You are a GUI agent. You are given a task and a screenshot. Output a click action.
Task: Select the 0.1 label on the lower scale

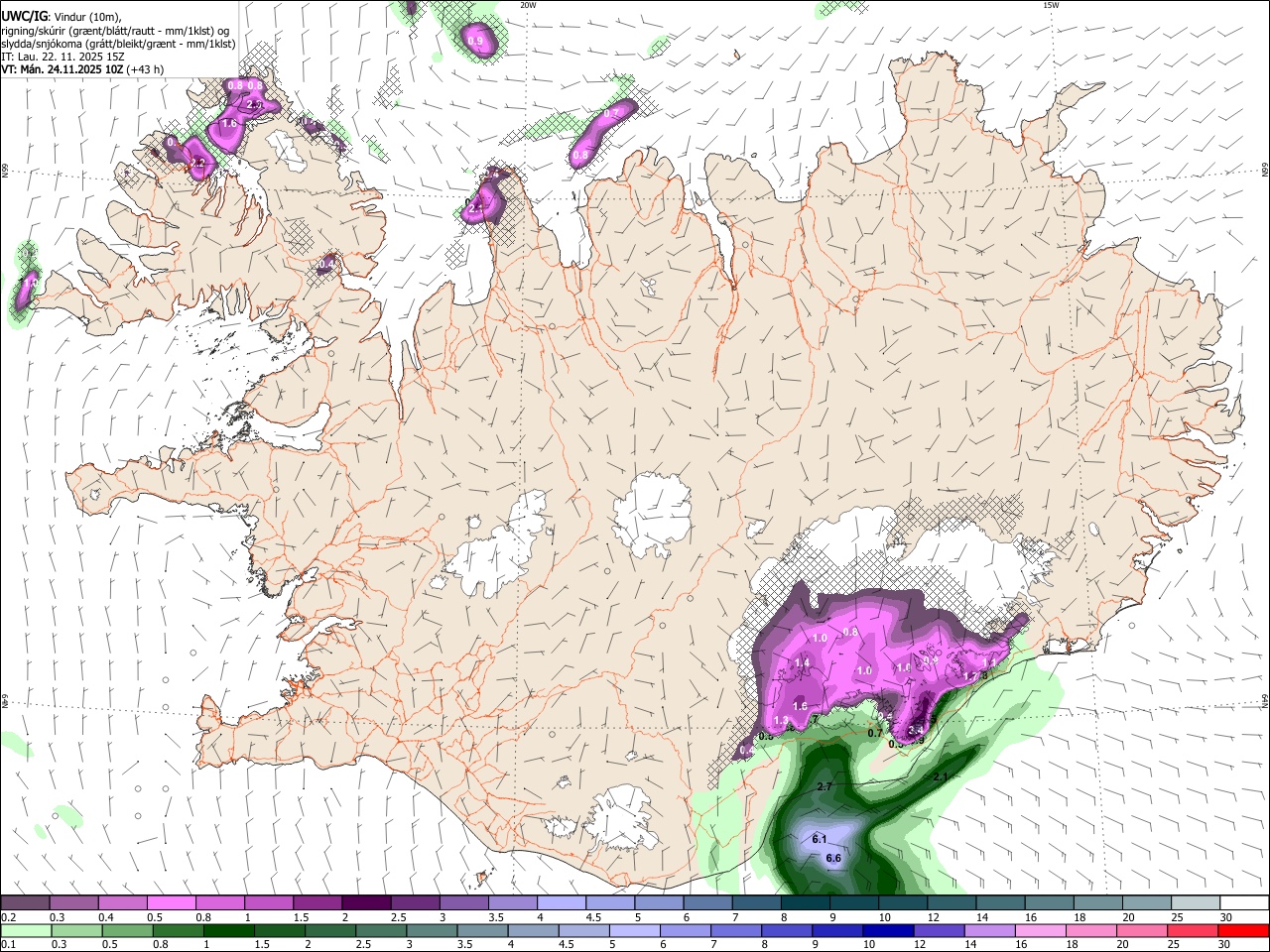[7, 945]
